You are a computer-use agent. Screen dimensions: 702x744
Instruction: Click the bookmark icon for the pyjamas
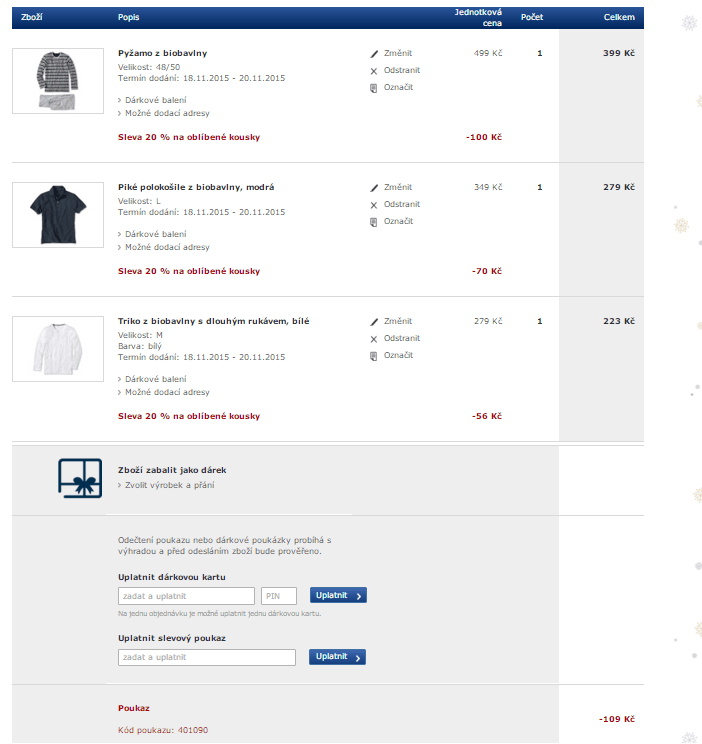coord(374,88)
